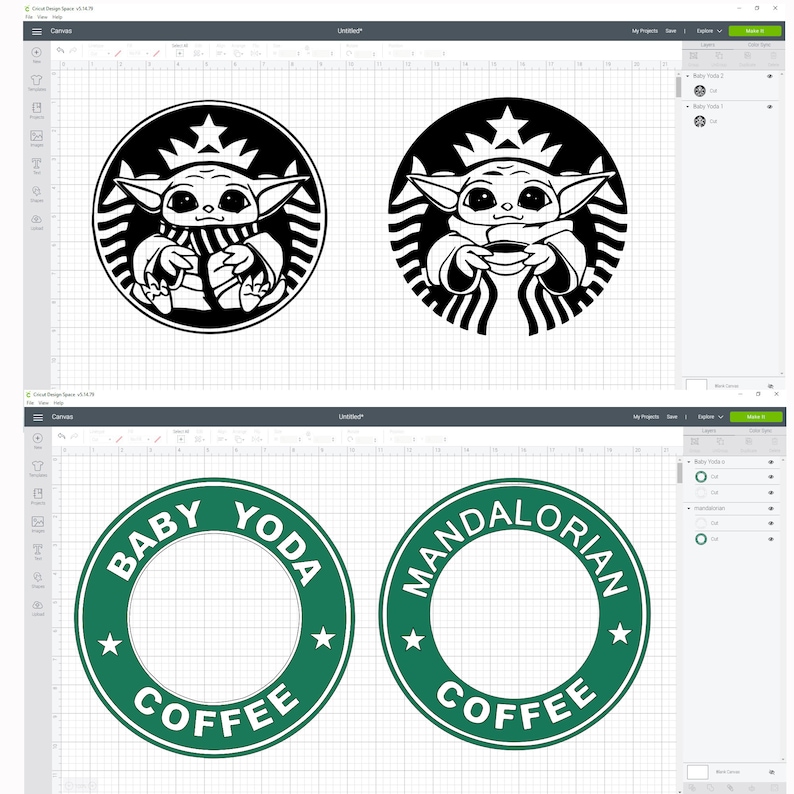This screenshot has width=794, height=794.
Task: Open Fill dropdown in upper window toolbar
Action: pos(138,53)
